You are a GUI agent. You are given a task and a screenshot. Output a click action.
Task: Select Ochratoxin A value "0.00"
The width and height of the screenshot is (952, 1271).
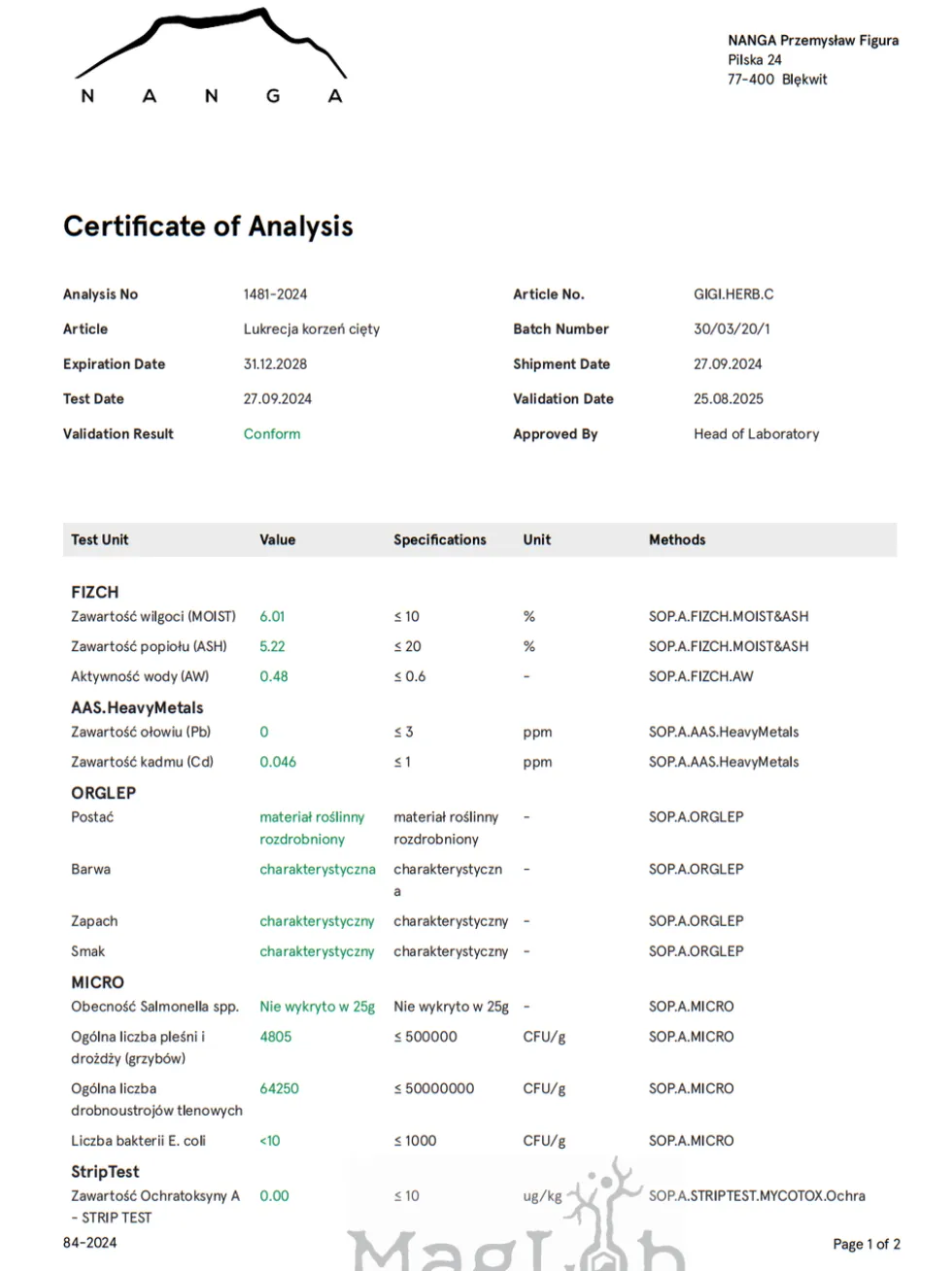[x=274, y=1196]
